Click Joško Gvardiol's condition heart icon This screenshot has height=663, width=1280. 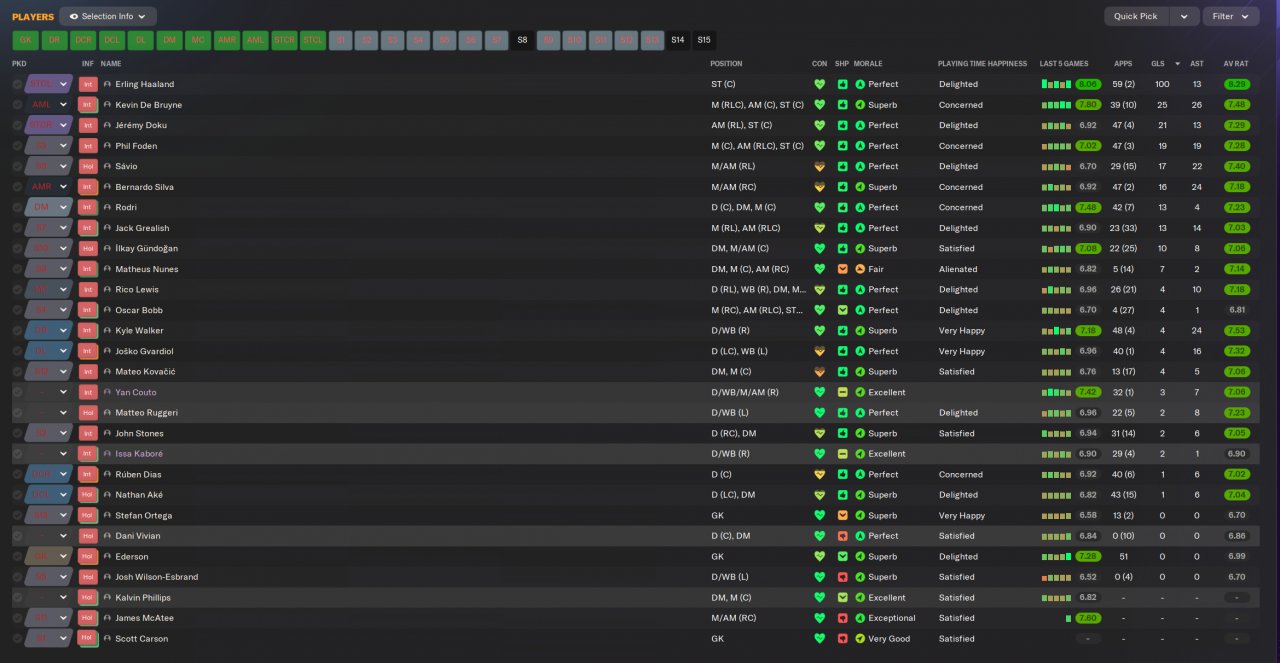click(820, 351)
